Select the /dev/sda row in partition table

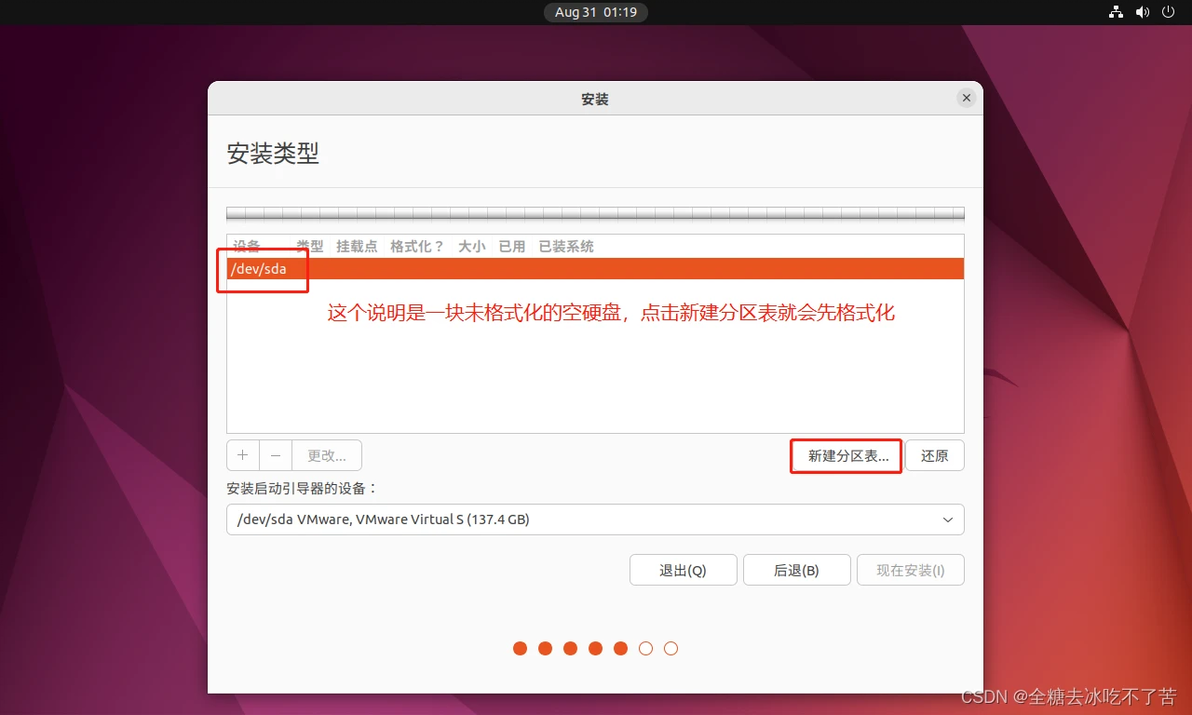595,268
